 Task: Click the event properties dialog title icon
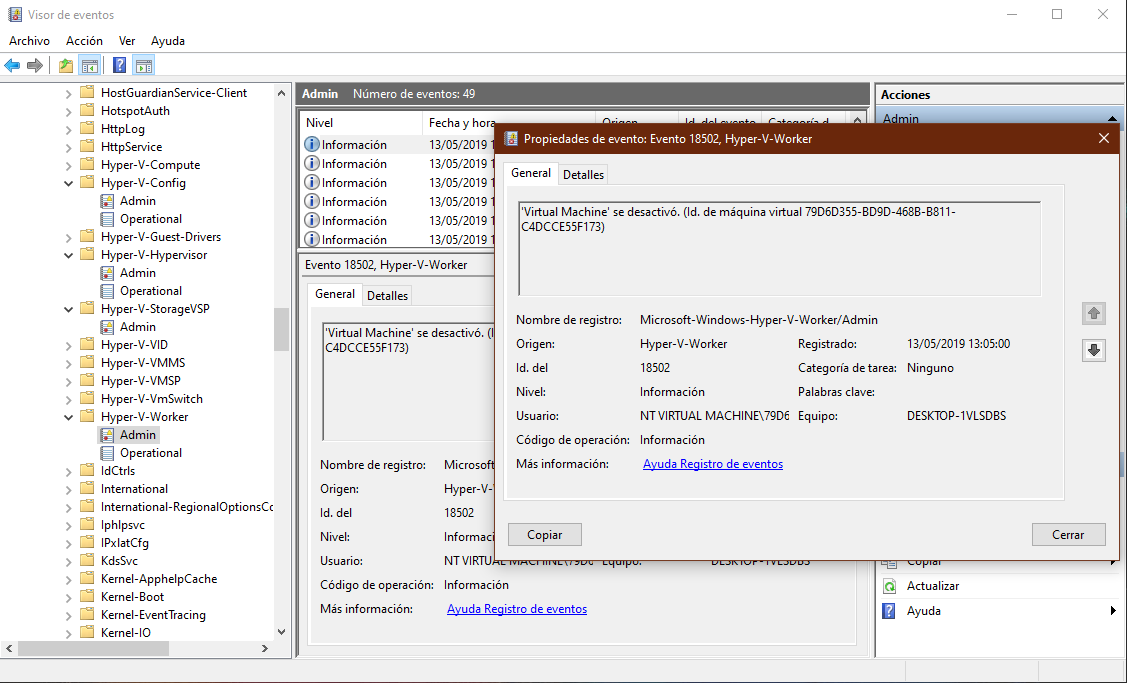511,139
